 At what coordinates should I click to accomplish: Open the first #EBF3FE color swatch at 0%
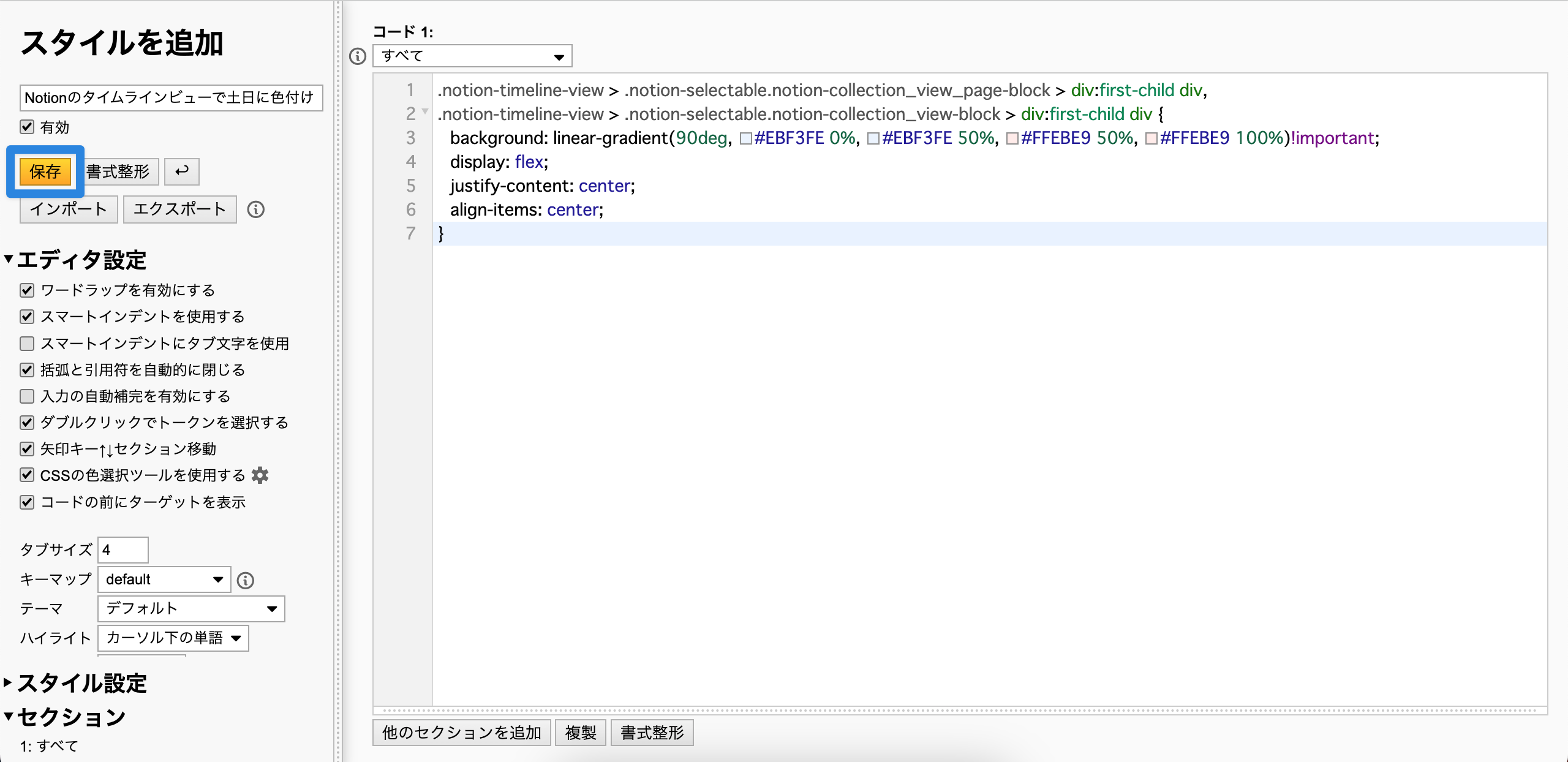click(745, 138)
